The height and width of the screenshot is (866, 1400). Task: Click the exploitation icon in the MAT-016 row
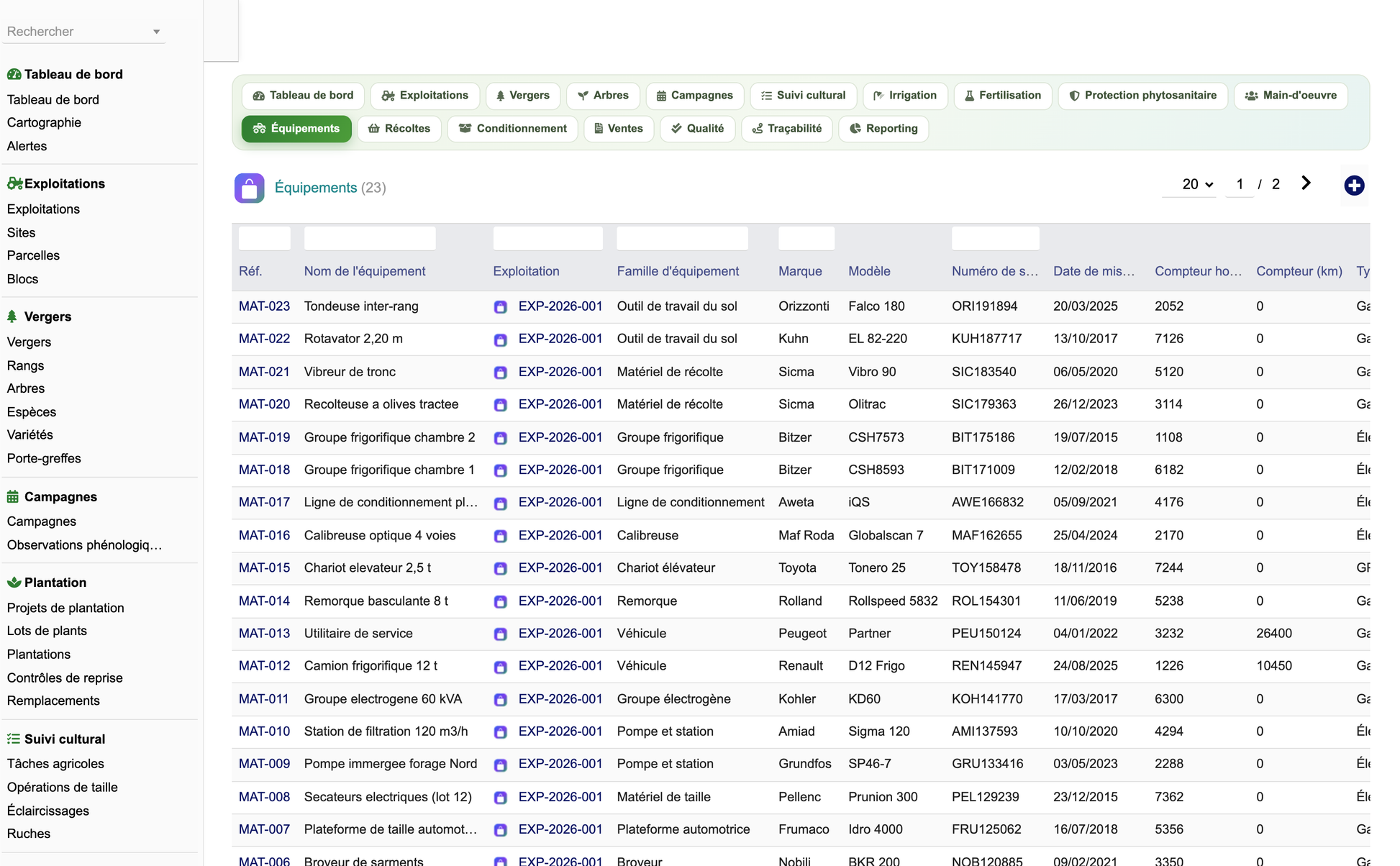pyautogui.click(x=500, y=536)
